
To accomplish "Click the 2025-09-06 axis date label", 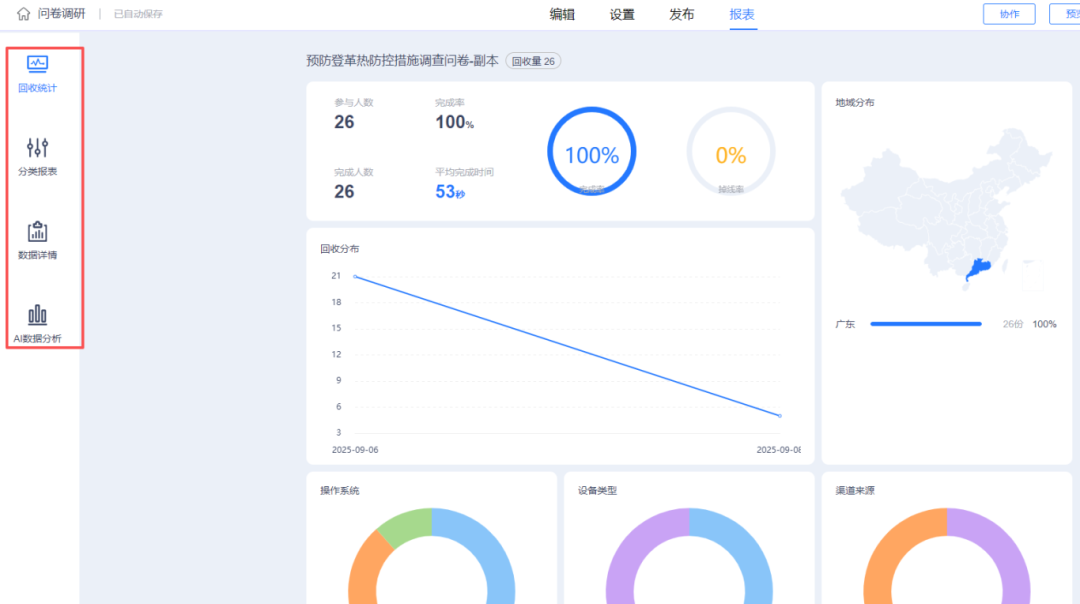I will point(355,450).
